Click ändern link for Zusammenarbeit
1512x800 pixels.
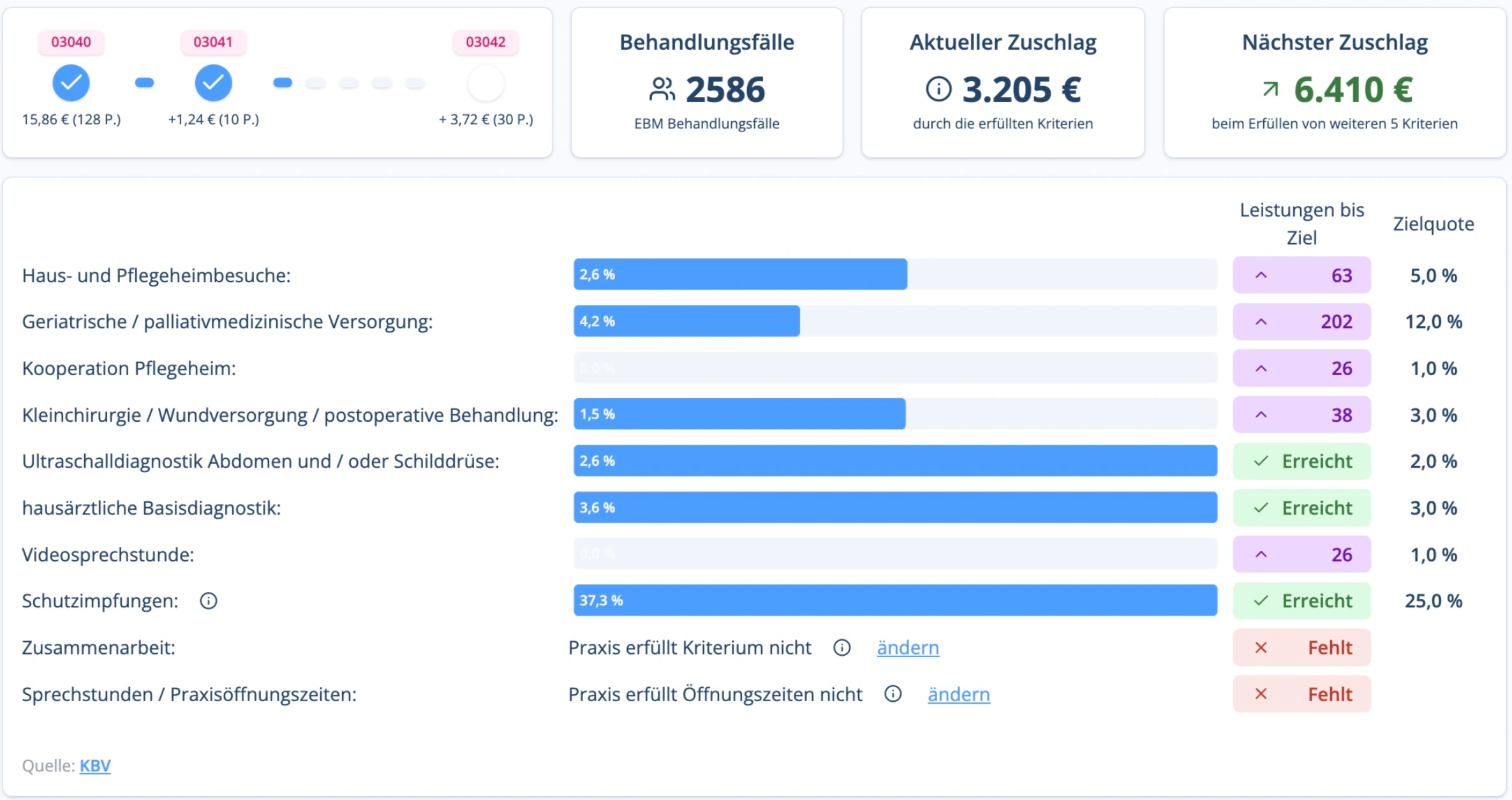tap(907, 648)
